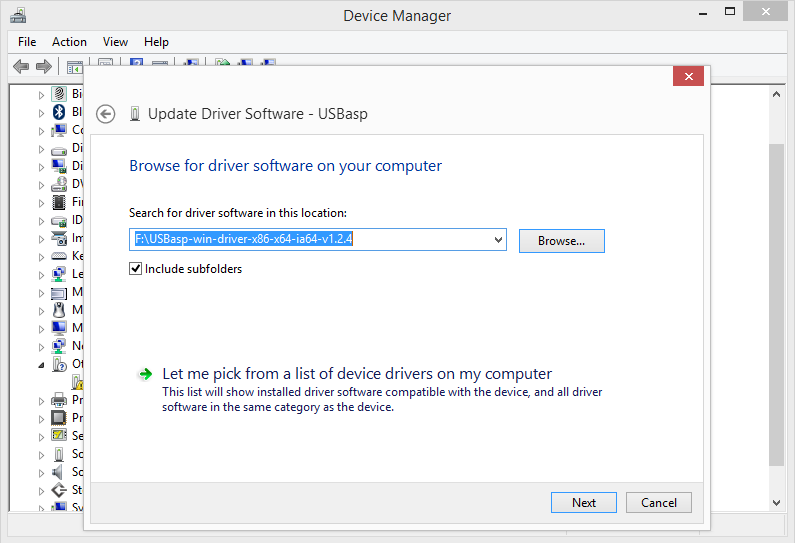Click the fingerprint biometric devices icon
Viewport: 795px width, 543px height.
tap(59, 94)
